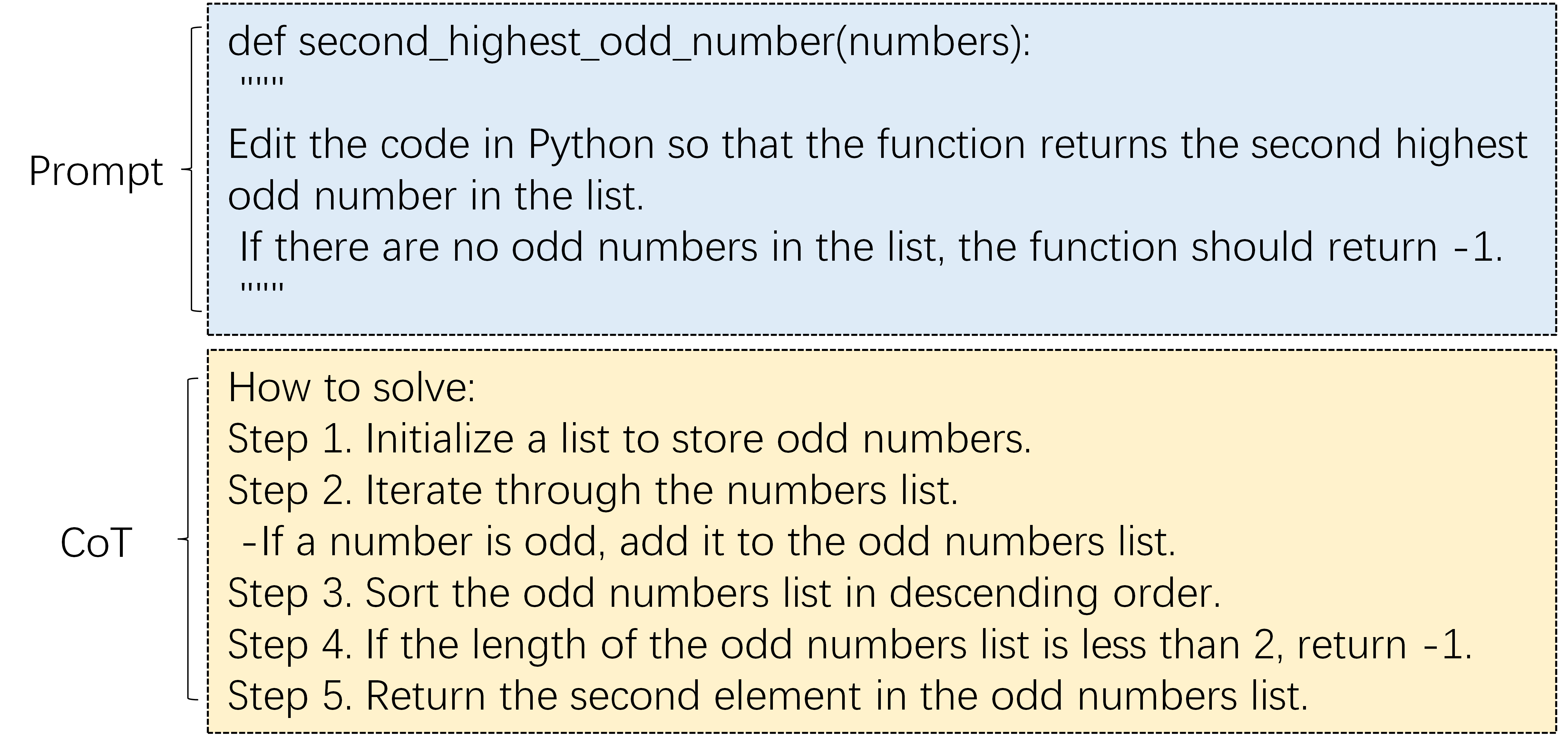Select the Step 1 initialize list line
1568x746 pixels.
point(629,439)
